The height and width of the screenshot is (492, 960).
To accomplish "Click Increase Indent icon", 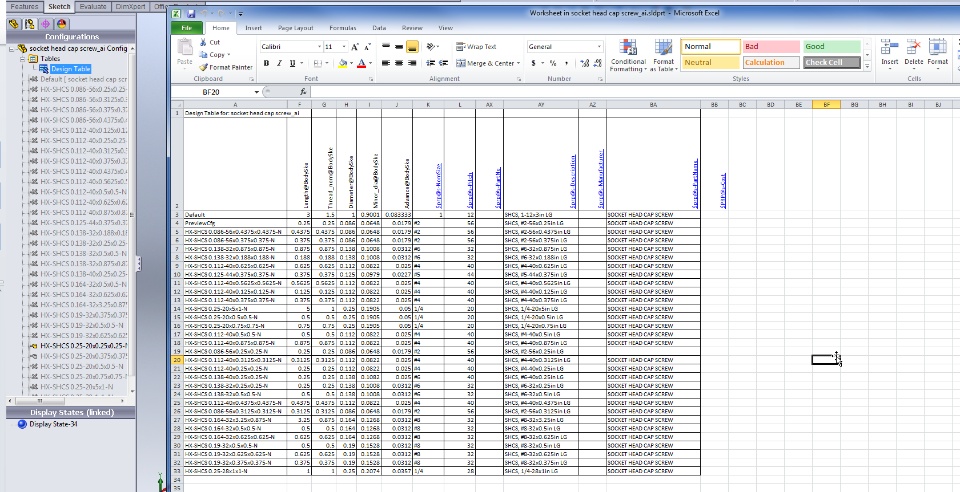I will 443,63.
